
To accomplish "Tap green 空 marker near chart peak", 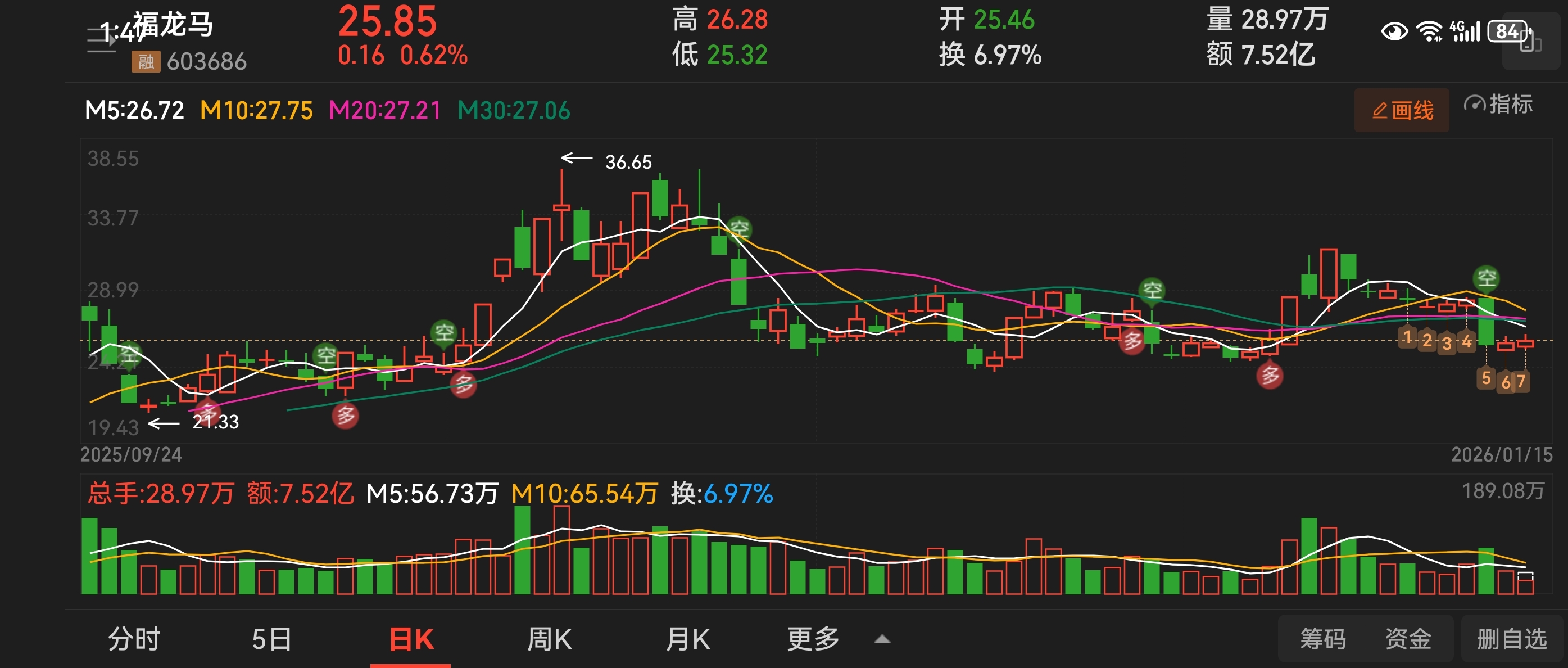I will pos(740,229).
